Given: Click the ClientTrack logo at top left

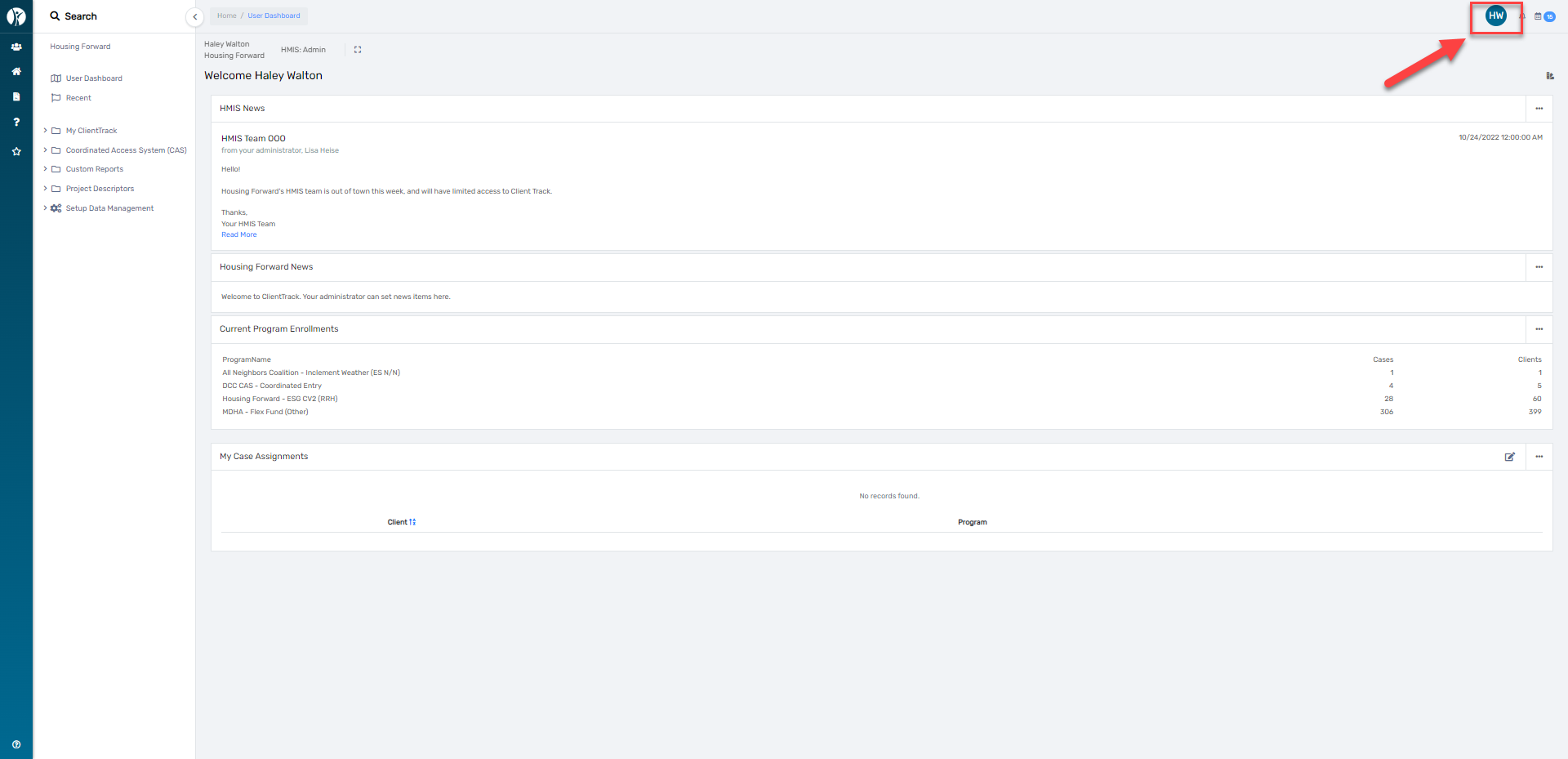Looking at the screenshot, I should tap(16, 16).
